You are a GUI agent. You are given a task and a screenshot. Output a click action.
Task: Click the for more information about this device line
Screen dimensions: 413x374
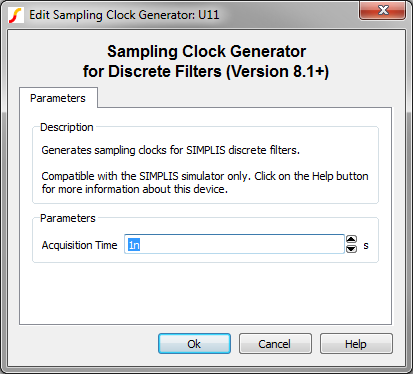pos(135,189)
